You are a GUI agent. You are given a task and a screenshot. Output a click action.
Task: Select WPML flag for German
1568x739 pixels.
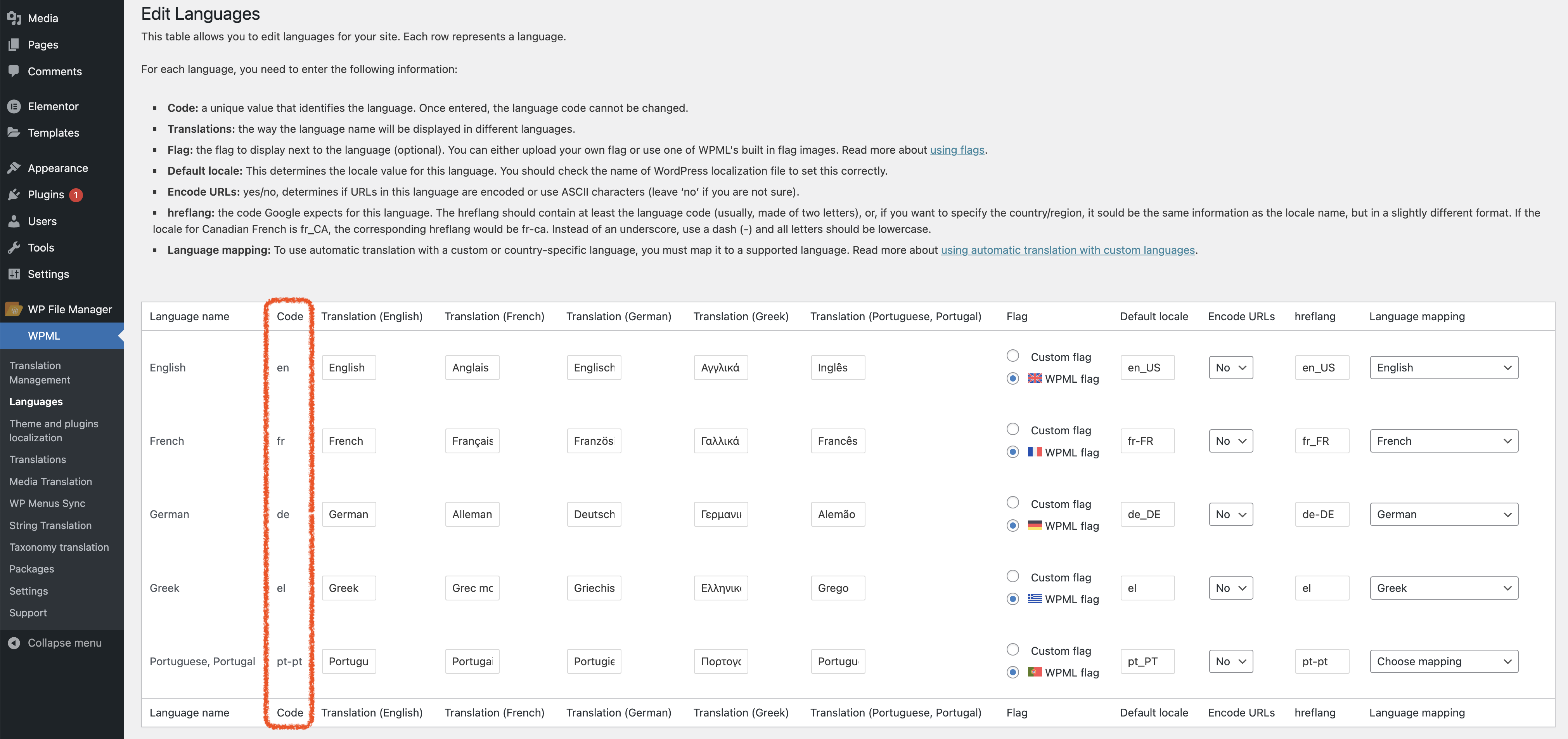coord(1013,525)
